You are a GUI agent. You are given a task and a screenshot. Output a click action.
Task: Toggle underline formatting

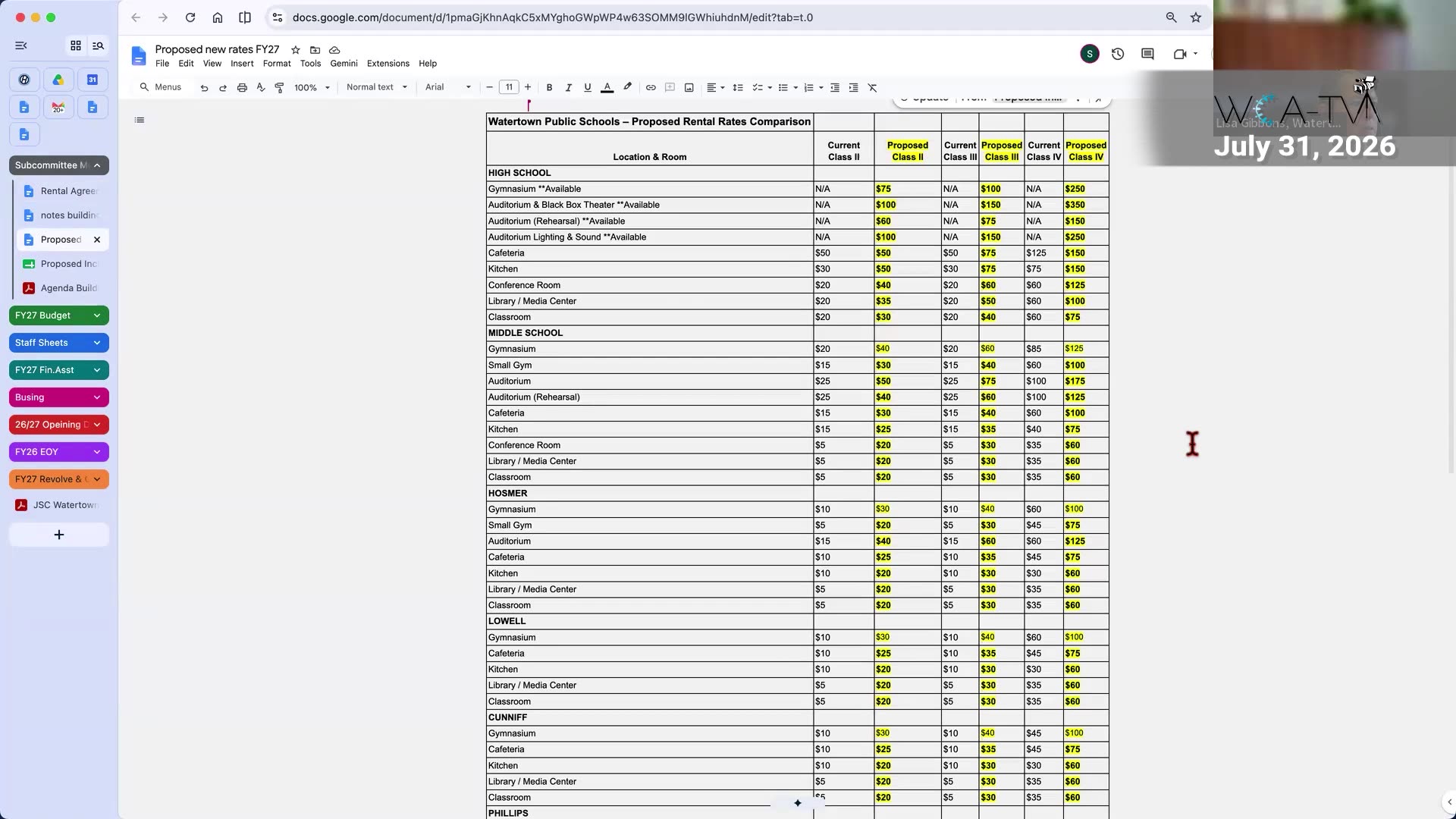point(588,88)
